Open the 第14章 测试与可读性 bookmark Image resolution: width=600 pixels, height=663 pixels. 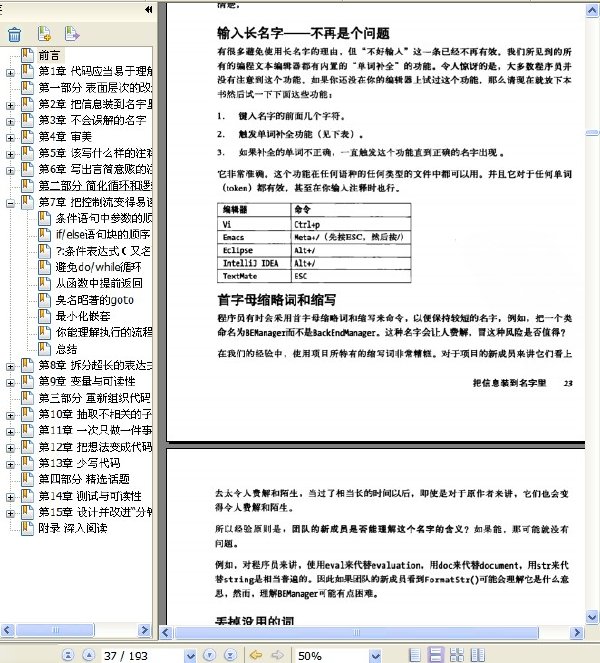(90, 496)
